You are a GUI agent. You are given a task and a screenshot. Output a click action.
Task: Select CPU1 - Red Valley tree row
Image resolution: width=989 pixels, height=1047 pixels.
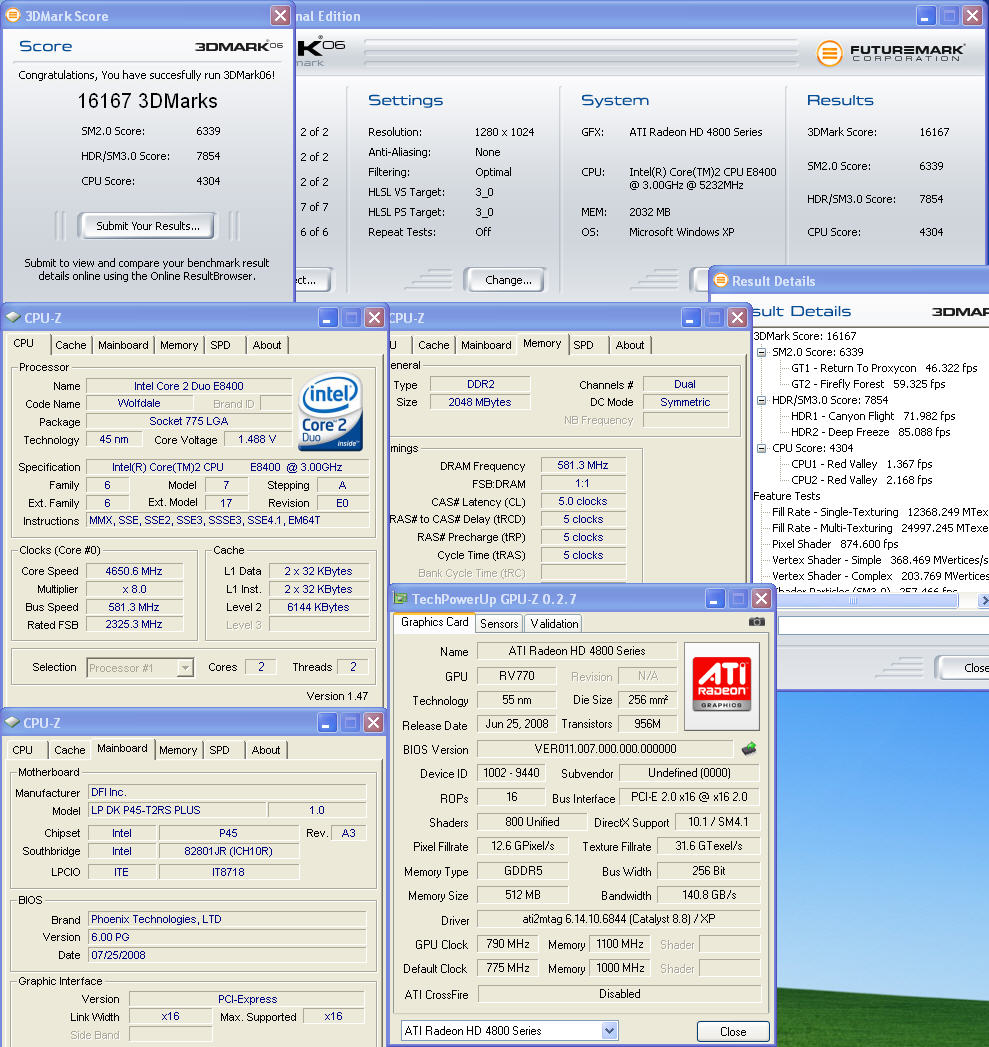coord(861,464)
